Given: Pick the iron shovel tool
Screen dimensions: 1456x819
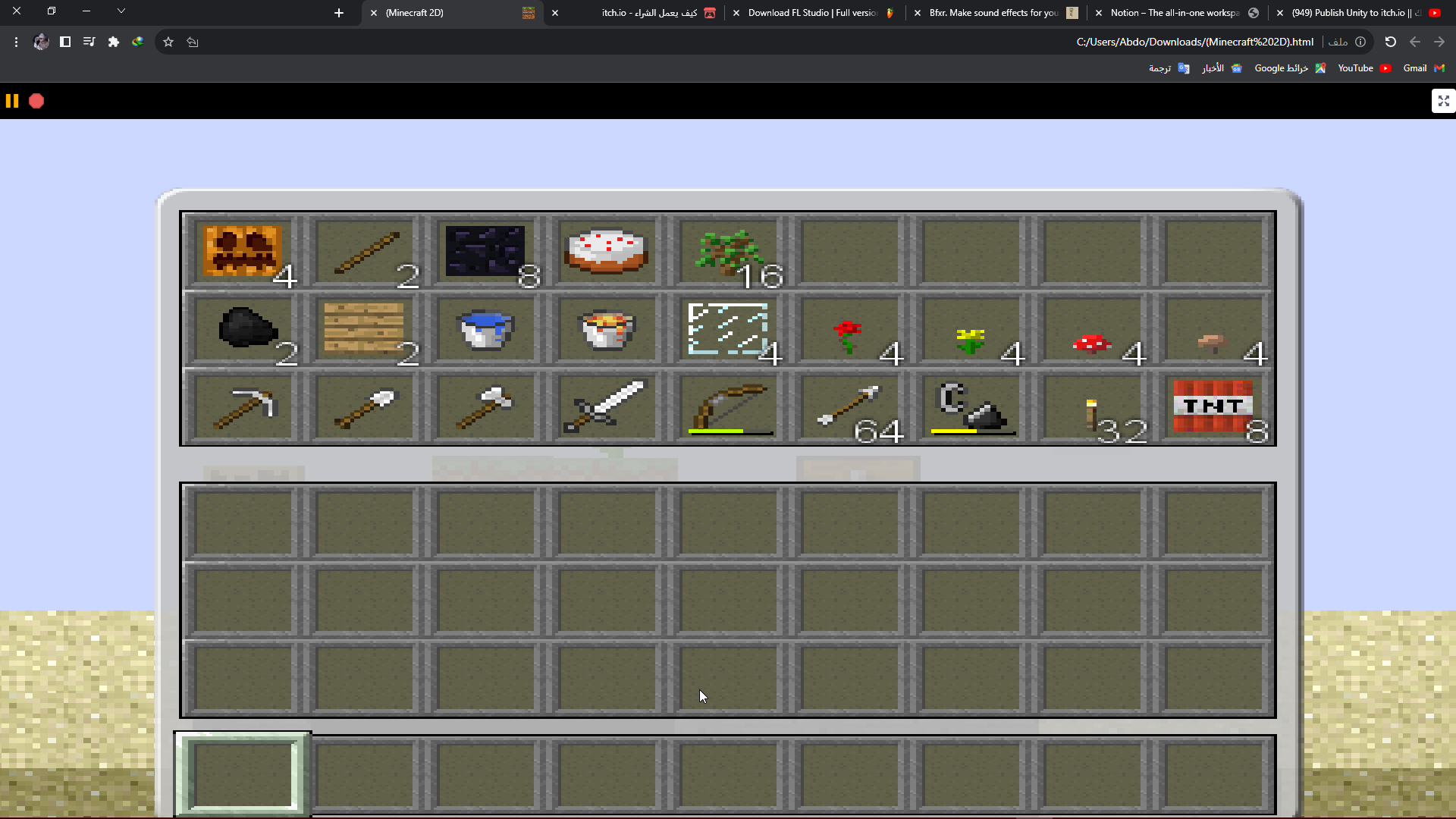Looking at the screenshot, I should (x=366, y=408).
